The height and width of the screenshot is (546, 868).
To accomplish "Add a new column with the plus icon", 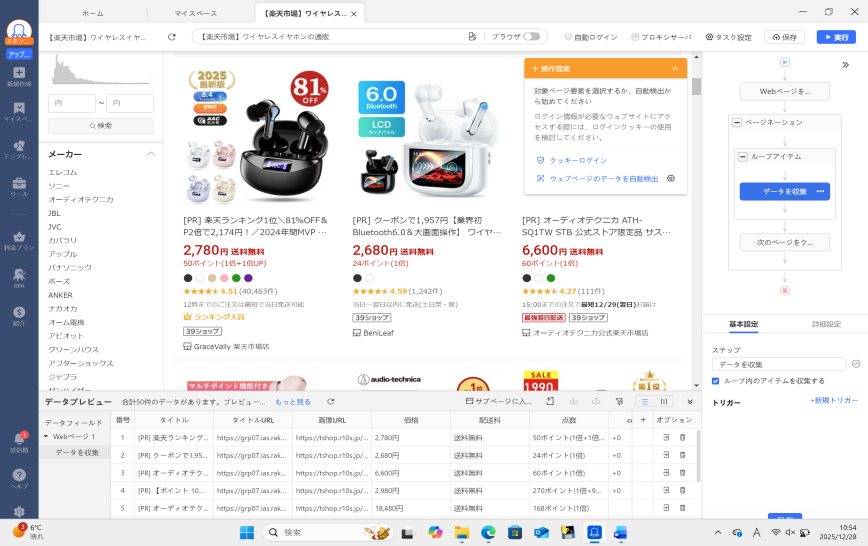I will pyautogui.click(x=643, y=420).
